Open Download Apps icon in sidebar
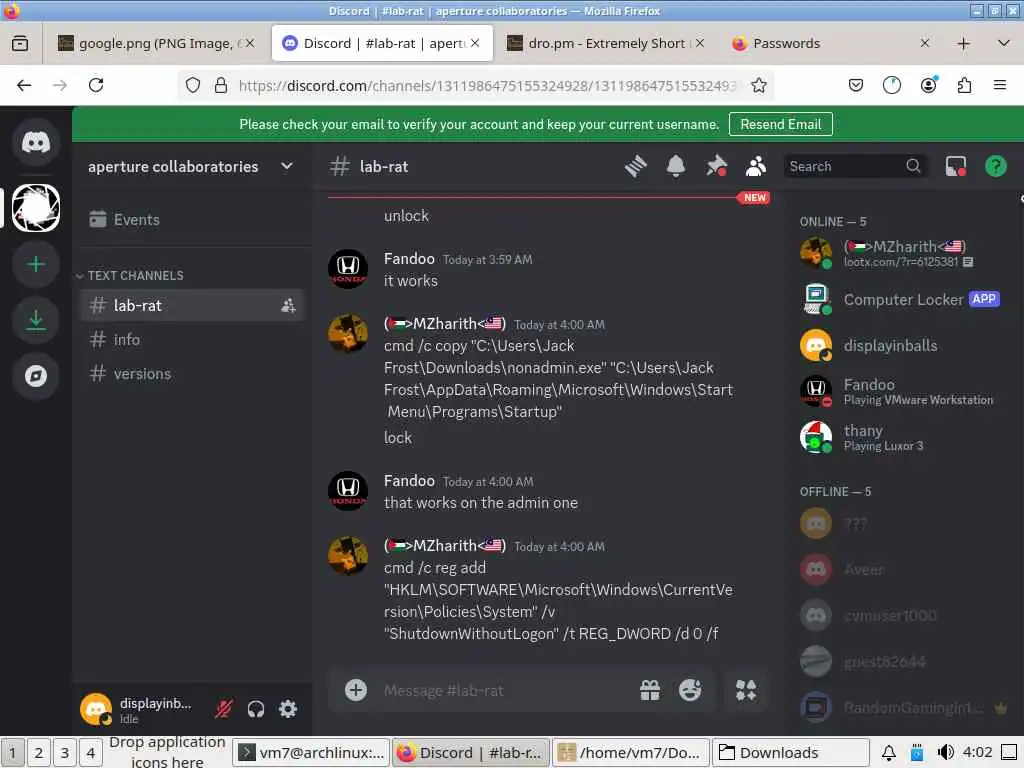Viewport: 1024px width, 768px height. 36,320
